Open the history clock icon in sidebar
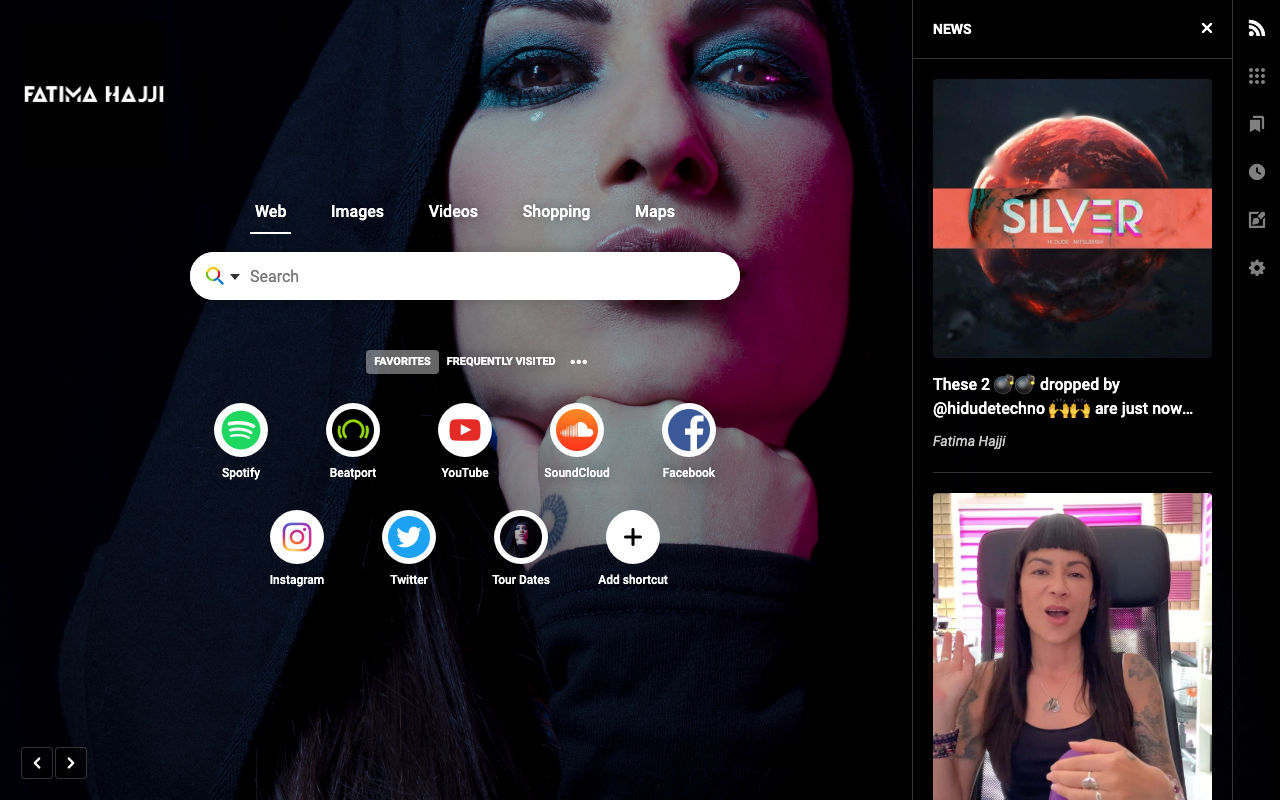1280x800 pixels. point(1257,172)
